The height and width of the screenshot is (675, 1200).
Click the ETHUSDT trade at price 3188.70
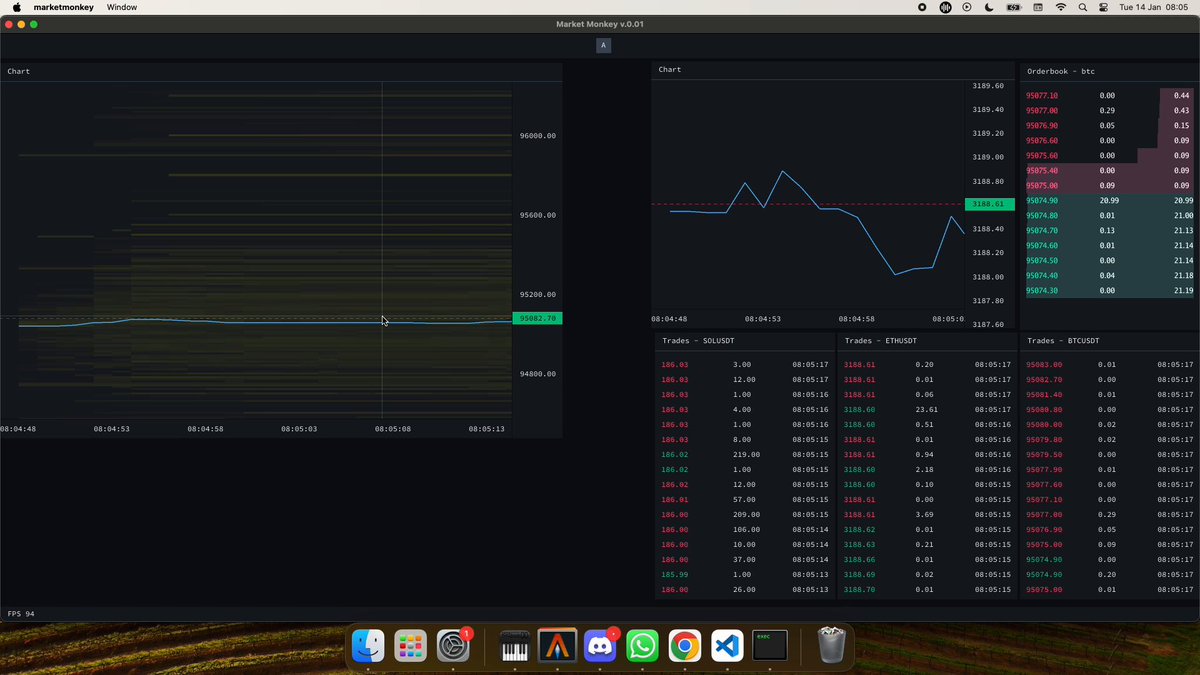(928, 590)
